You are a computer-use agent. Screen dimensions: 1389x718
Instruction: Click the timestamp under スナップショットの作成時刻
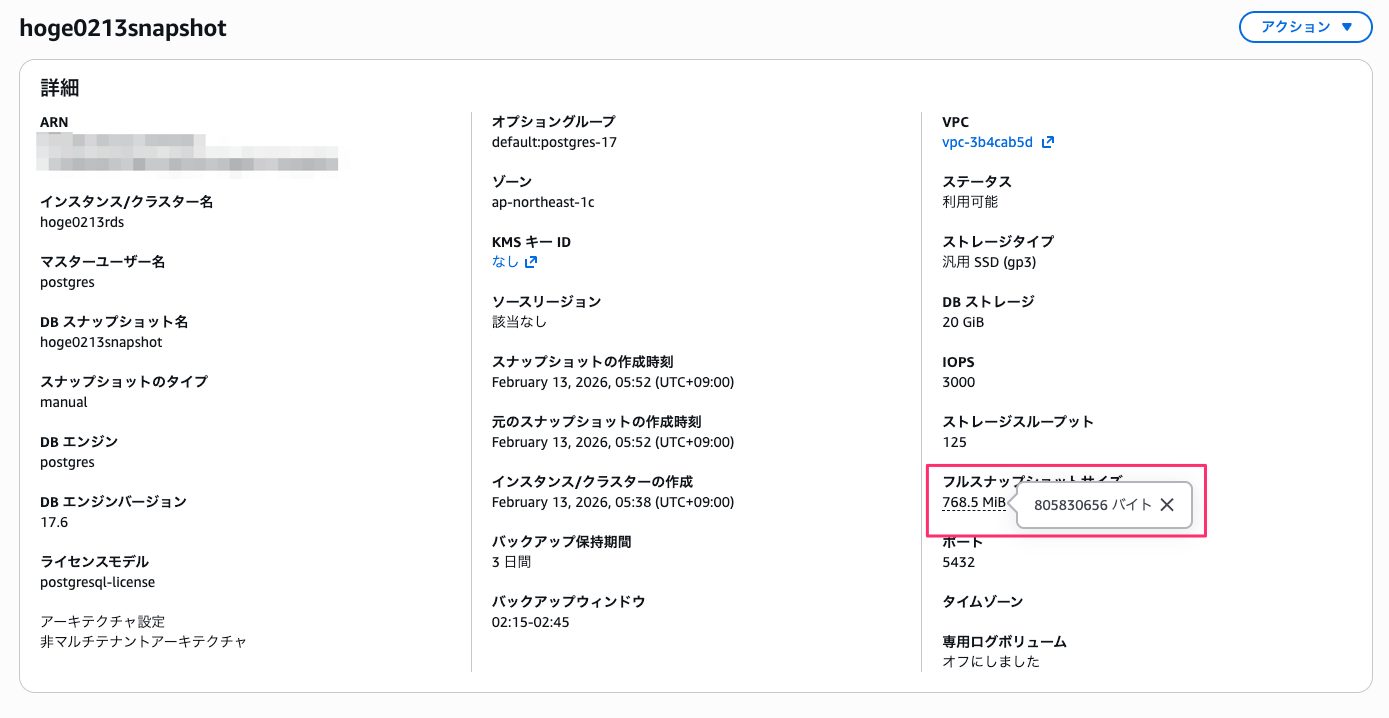613,382
